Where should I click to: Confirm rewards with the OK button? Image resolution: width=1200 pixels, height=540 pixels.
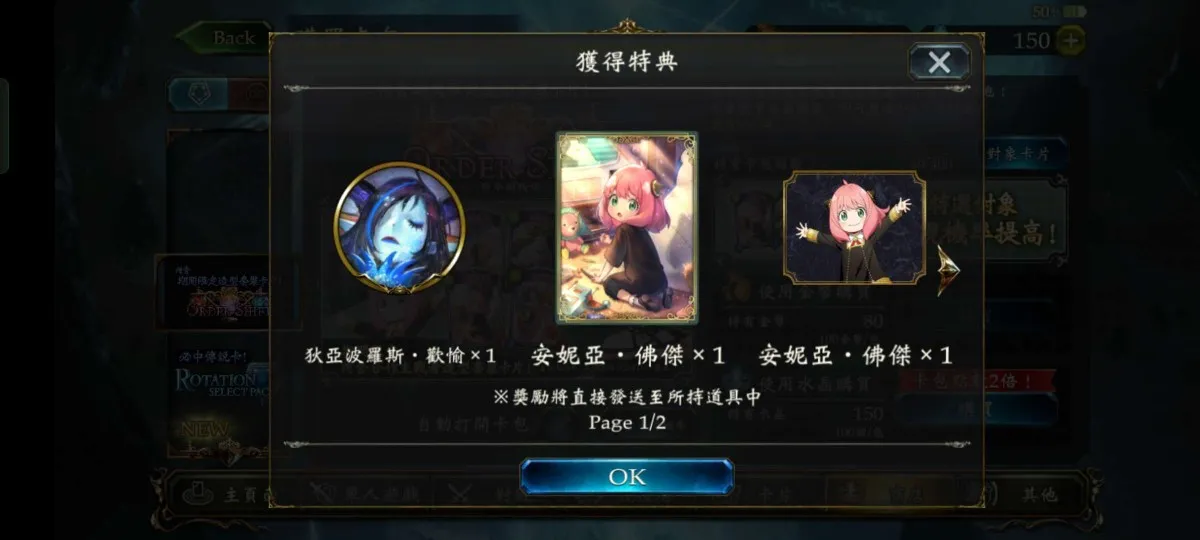pos(627,477)
